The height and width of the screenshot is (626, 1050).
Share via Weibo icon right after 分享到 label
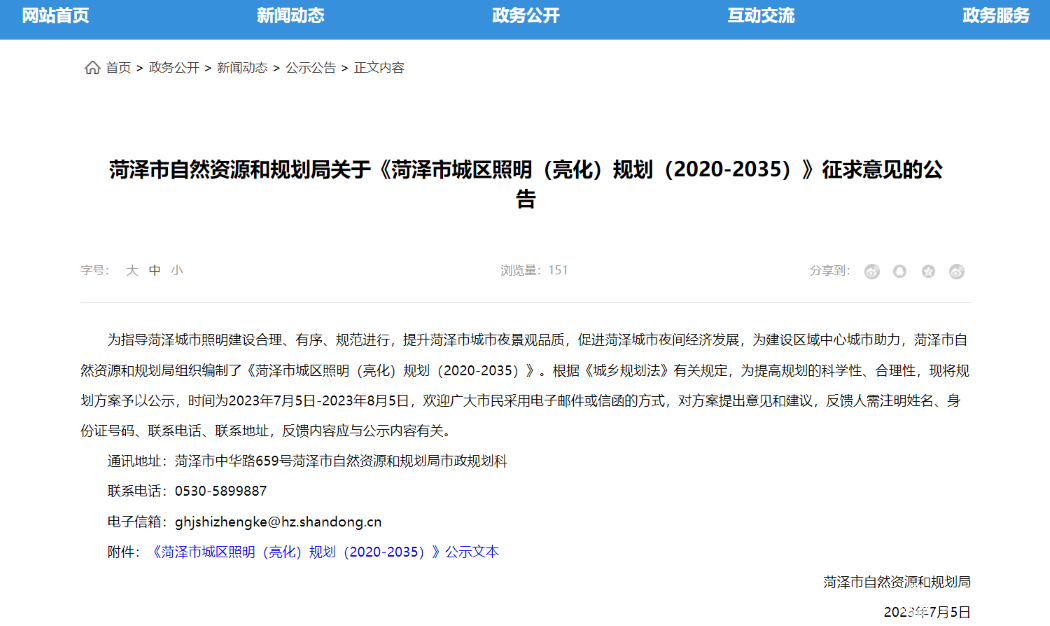point(871,271)
